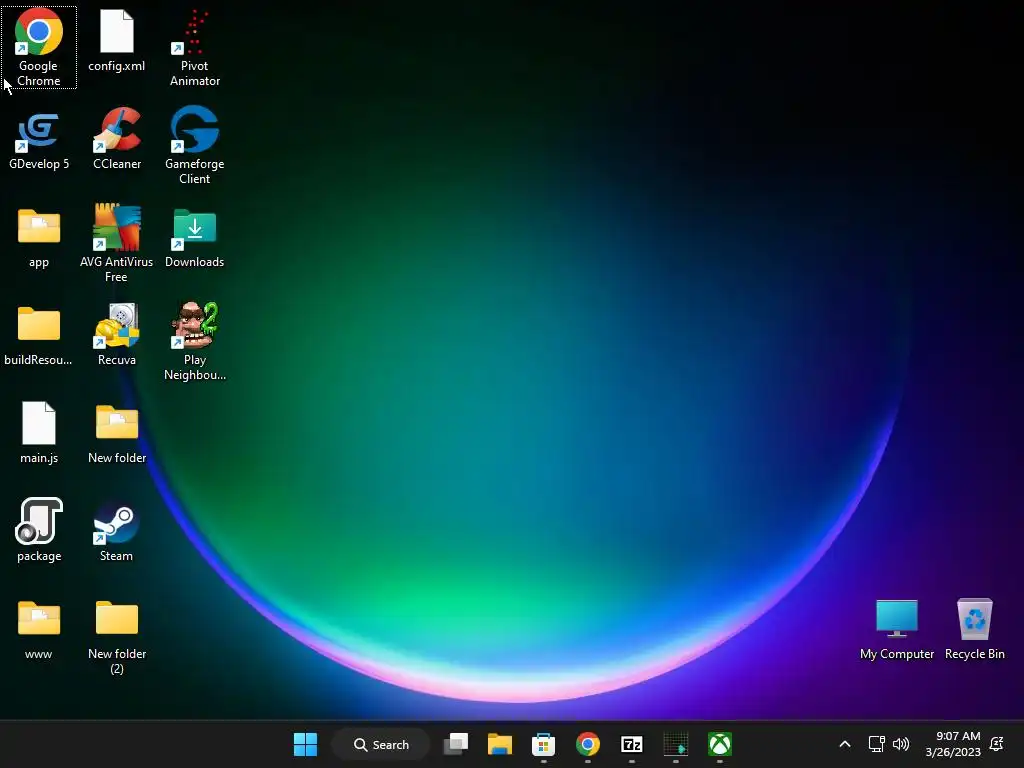
Task: Select the Play Neighbou... game shortcut
Action: coord(195,341)
